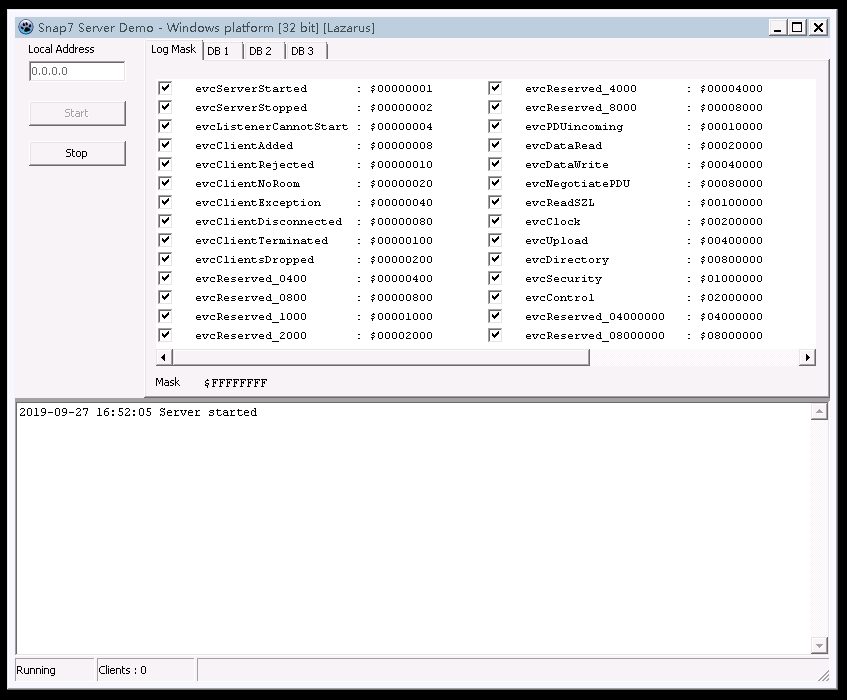Click the horizontal scrollbar thumb in mask list

click(x=381, y=357)
